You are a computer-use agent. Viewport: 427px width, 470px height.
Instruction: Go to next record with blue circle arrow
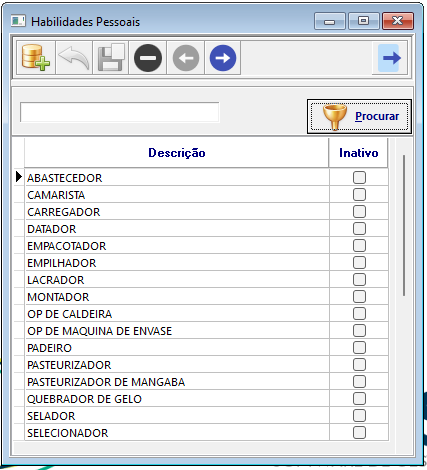223,58
